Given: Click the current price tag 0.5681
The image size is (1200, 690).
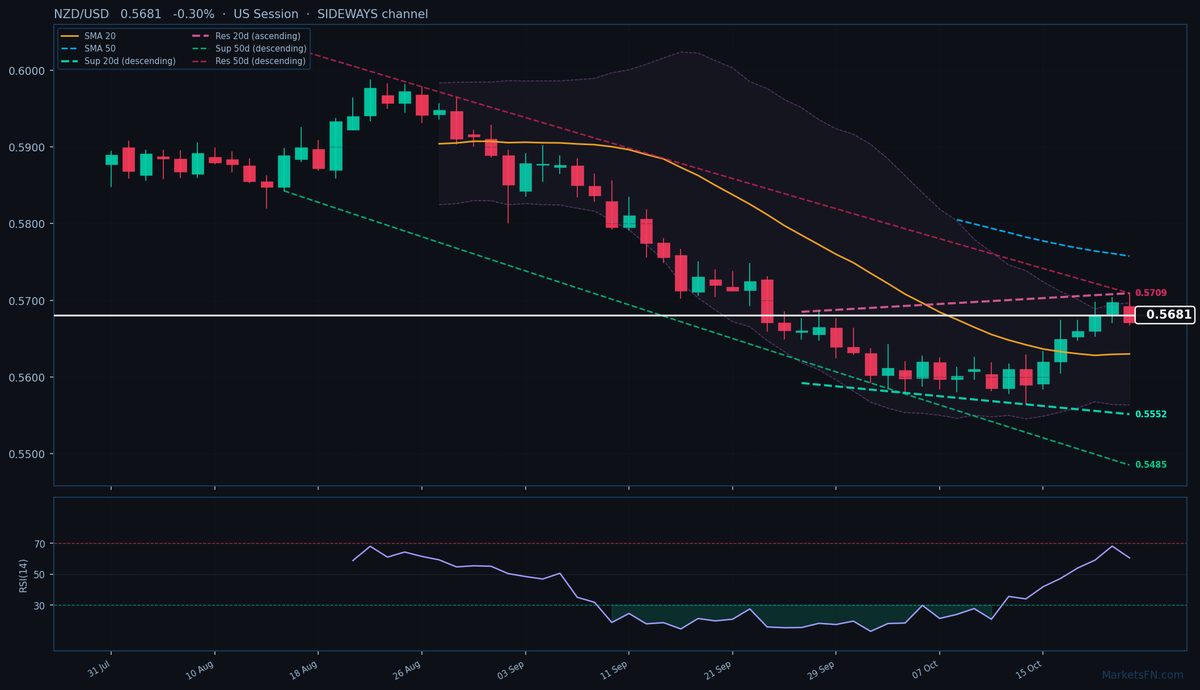Looking at the screenshot, I should pyautogui.click(x=1167, y=315).
